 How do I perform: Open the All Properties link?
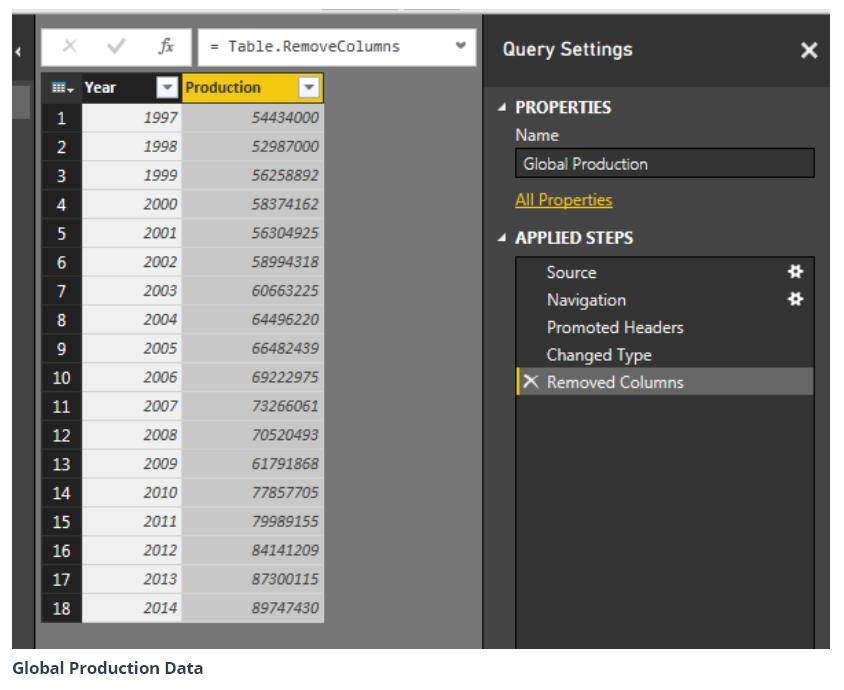tap(563, 200)
